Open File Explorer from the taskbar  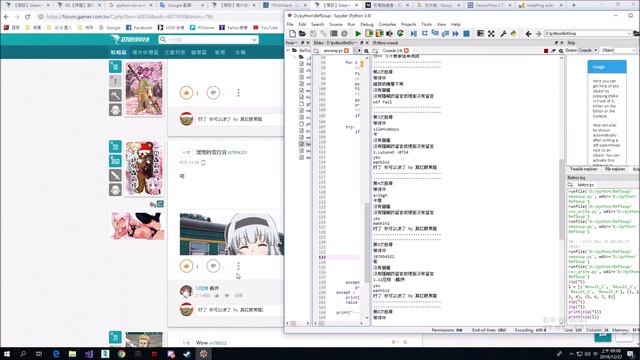(x=72, y=354)
